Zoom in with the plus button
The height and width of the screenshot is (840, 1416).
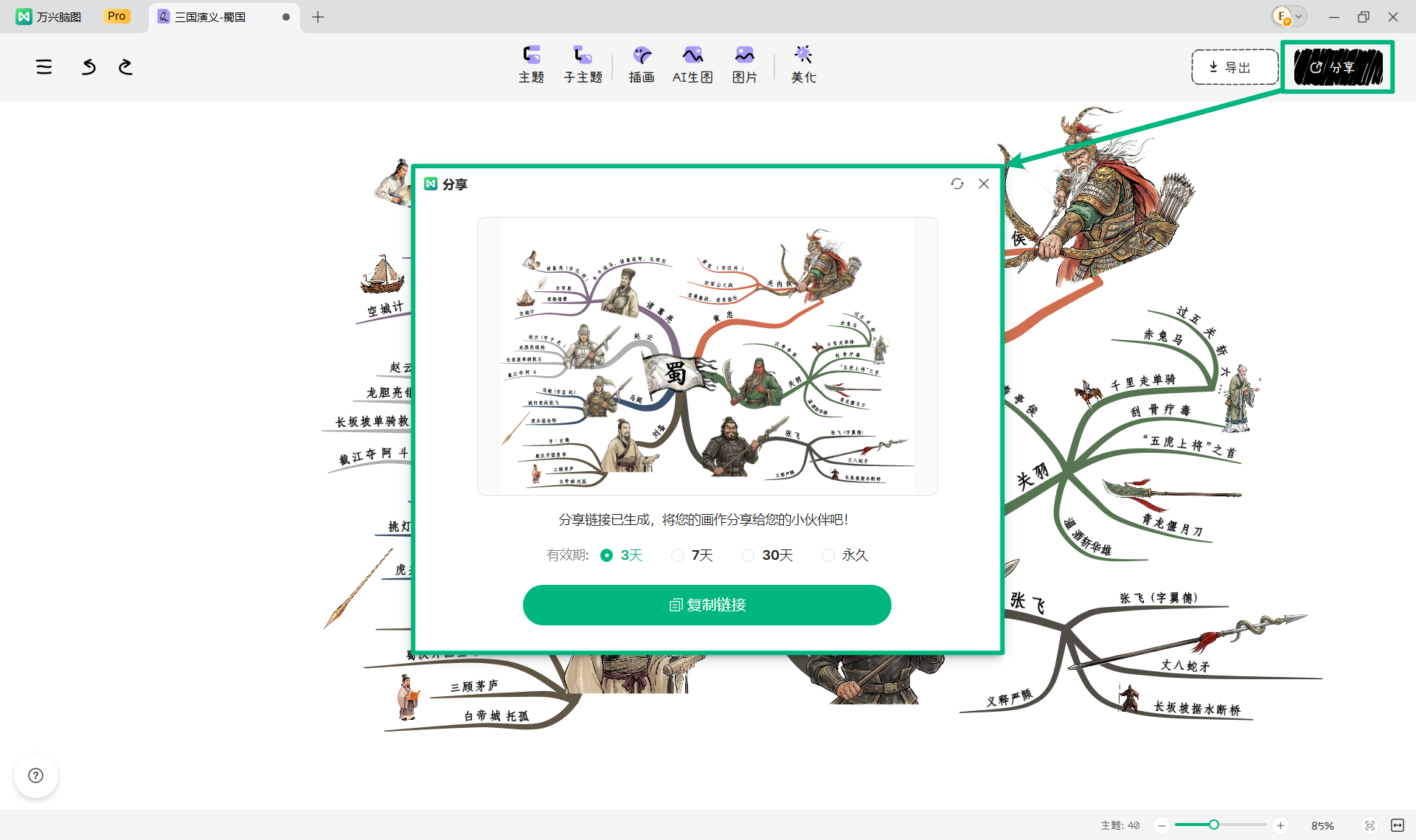pos(1280,826)
